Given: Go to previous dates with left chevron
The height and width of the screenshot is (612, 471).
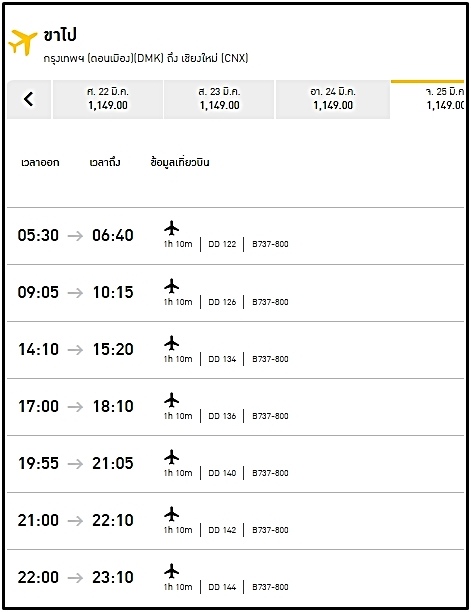Looking at the screenshot, I should (28, 99).
